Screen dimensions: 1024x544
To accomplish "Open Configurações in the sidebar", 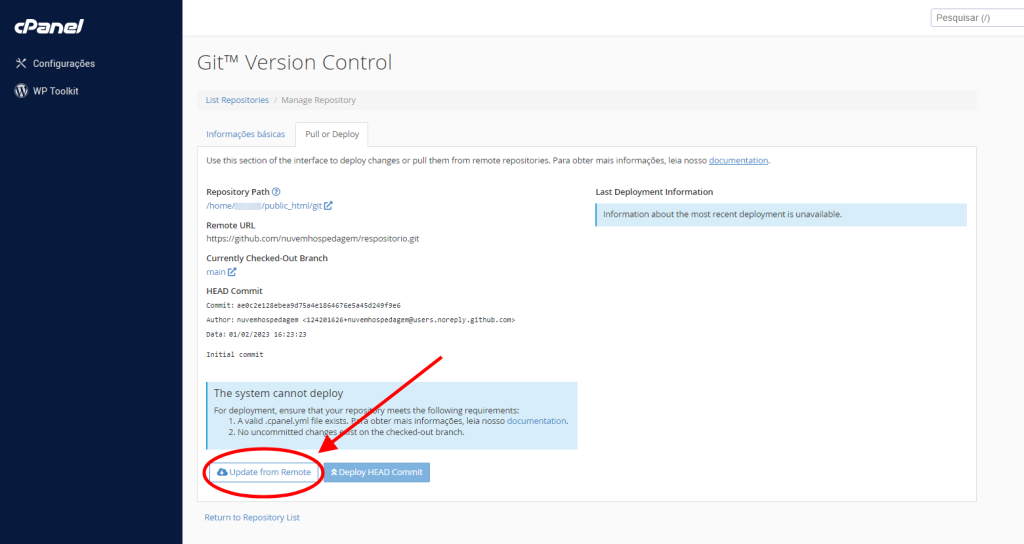I will [x=64, y=63].
